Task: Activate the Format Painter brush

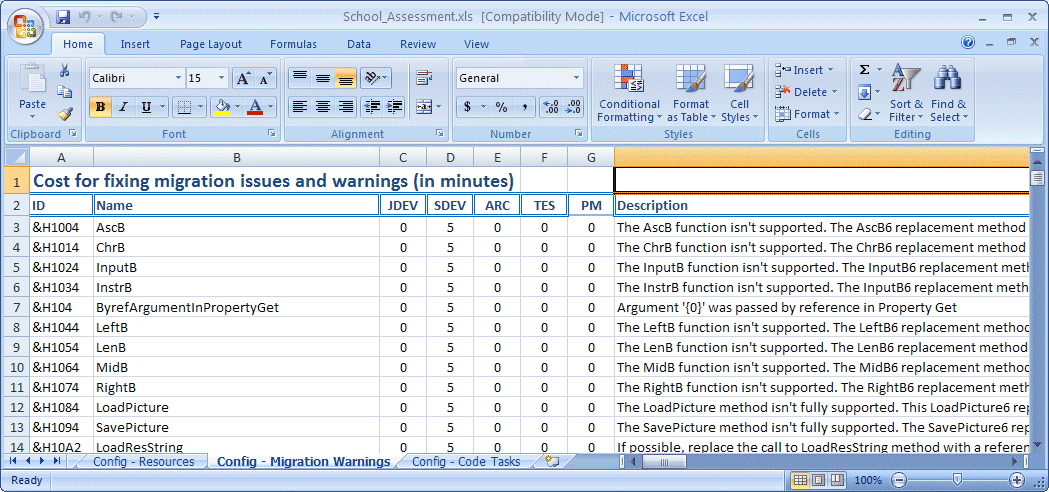Action: (65, 114)
